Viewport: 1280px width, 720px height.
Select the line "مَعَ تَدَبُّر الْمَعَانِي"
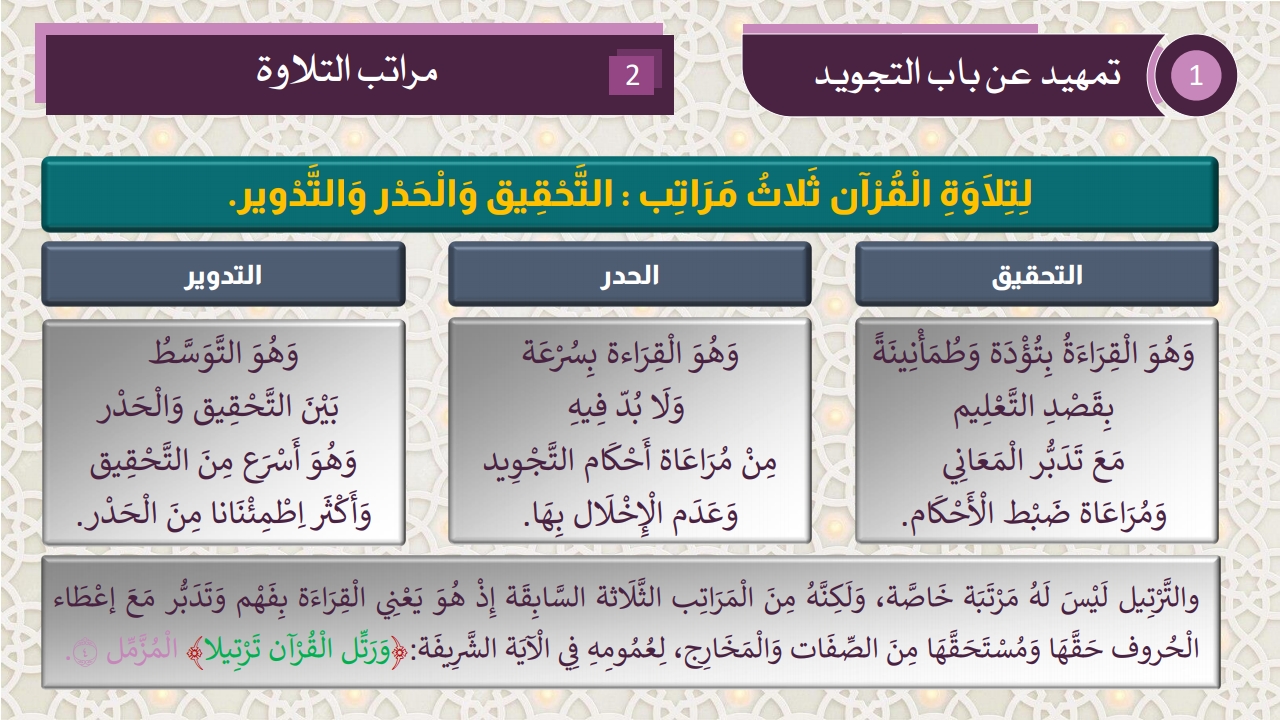[x=1037, y=462]
